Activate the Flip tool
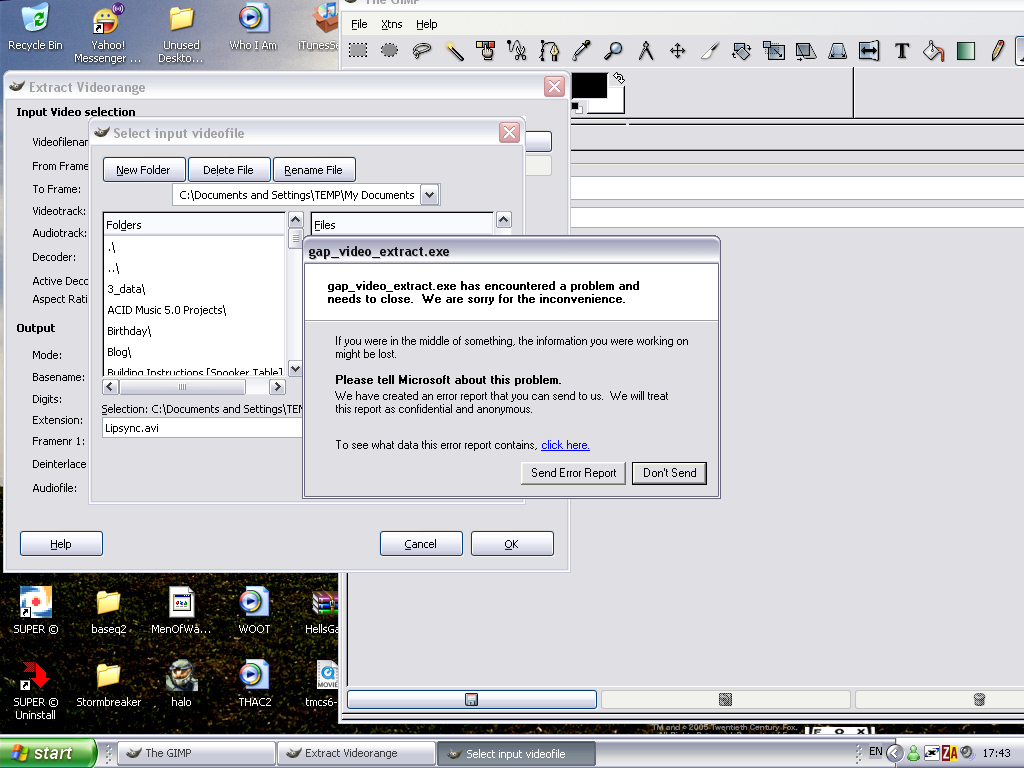This screenshot has width=1024, height=768. click(x=869, y=50)
